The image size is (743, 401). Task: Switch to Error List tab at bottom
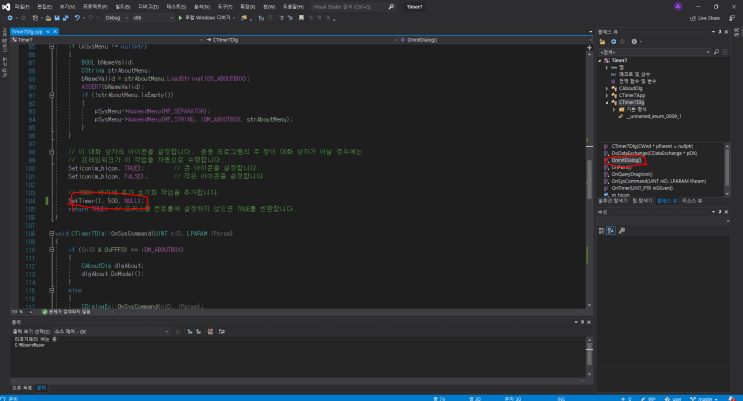pos(22,388)
